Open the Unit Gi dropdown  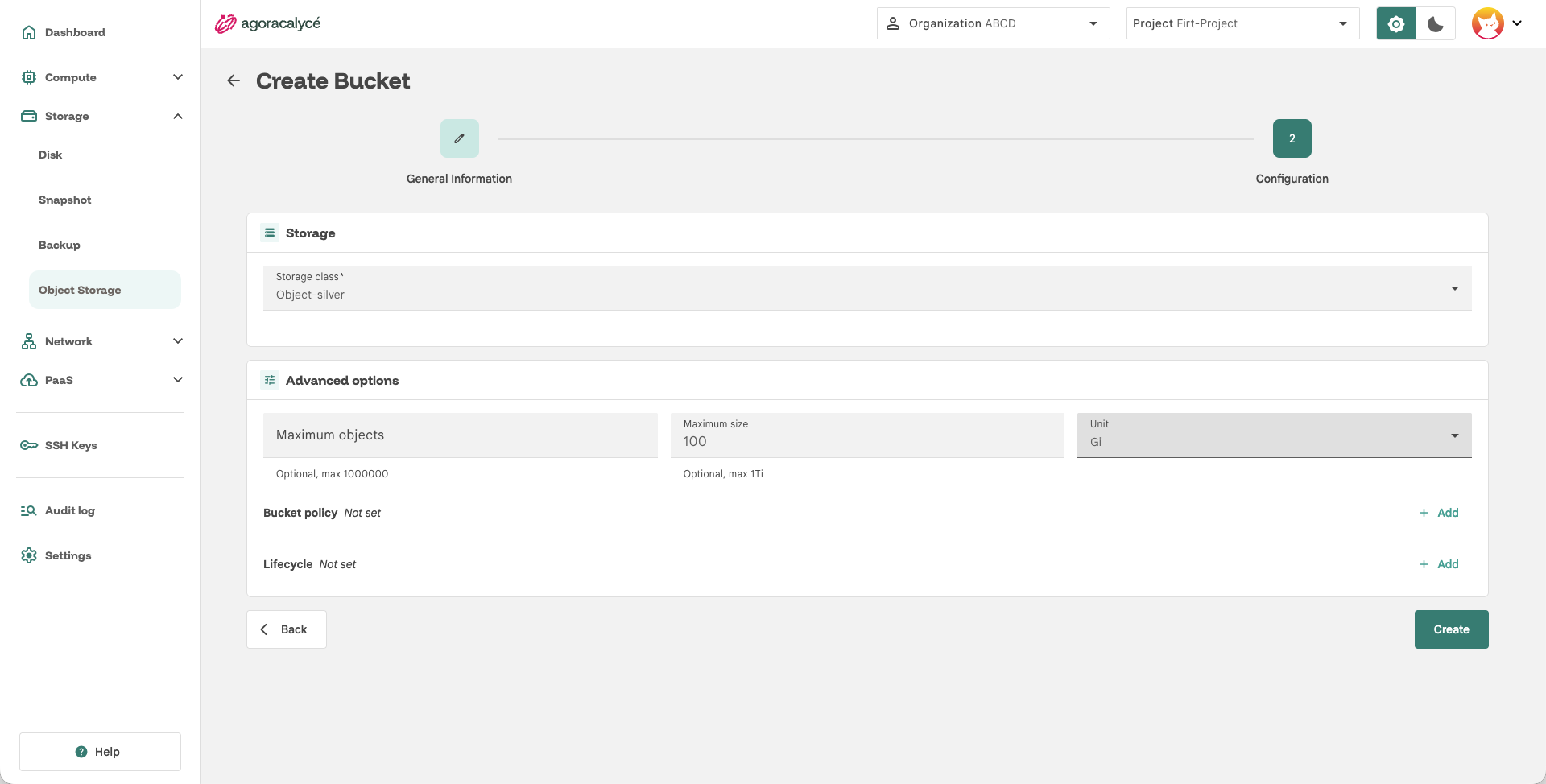(1275, 435)
